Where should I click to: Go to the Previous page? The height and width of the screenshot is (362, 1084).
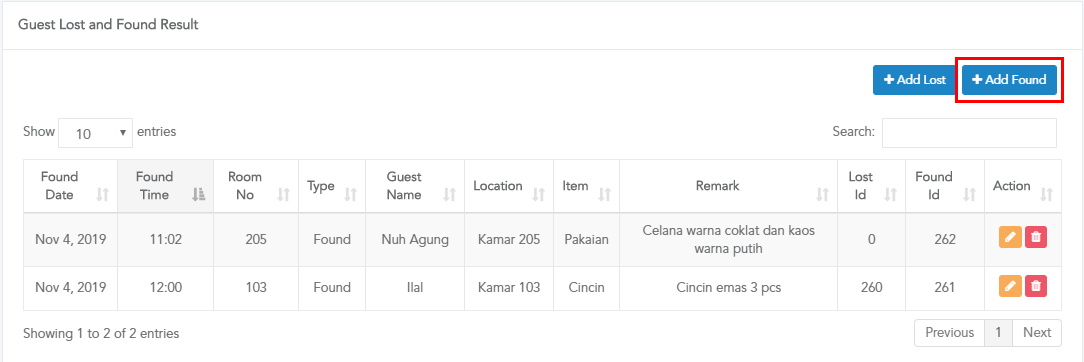tap(949, 332)
